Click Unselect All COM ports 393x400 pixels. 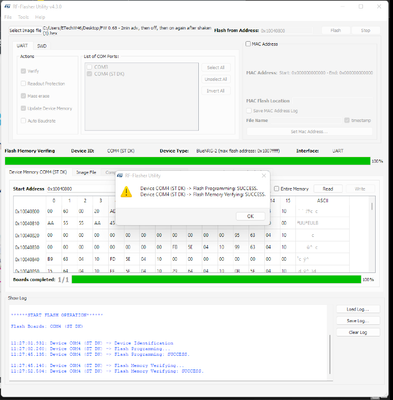pyautogui.click(x=216, y=79)
